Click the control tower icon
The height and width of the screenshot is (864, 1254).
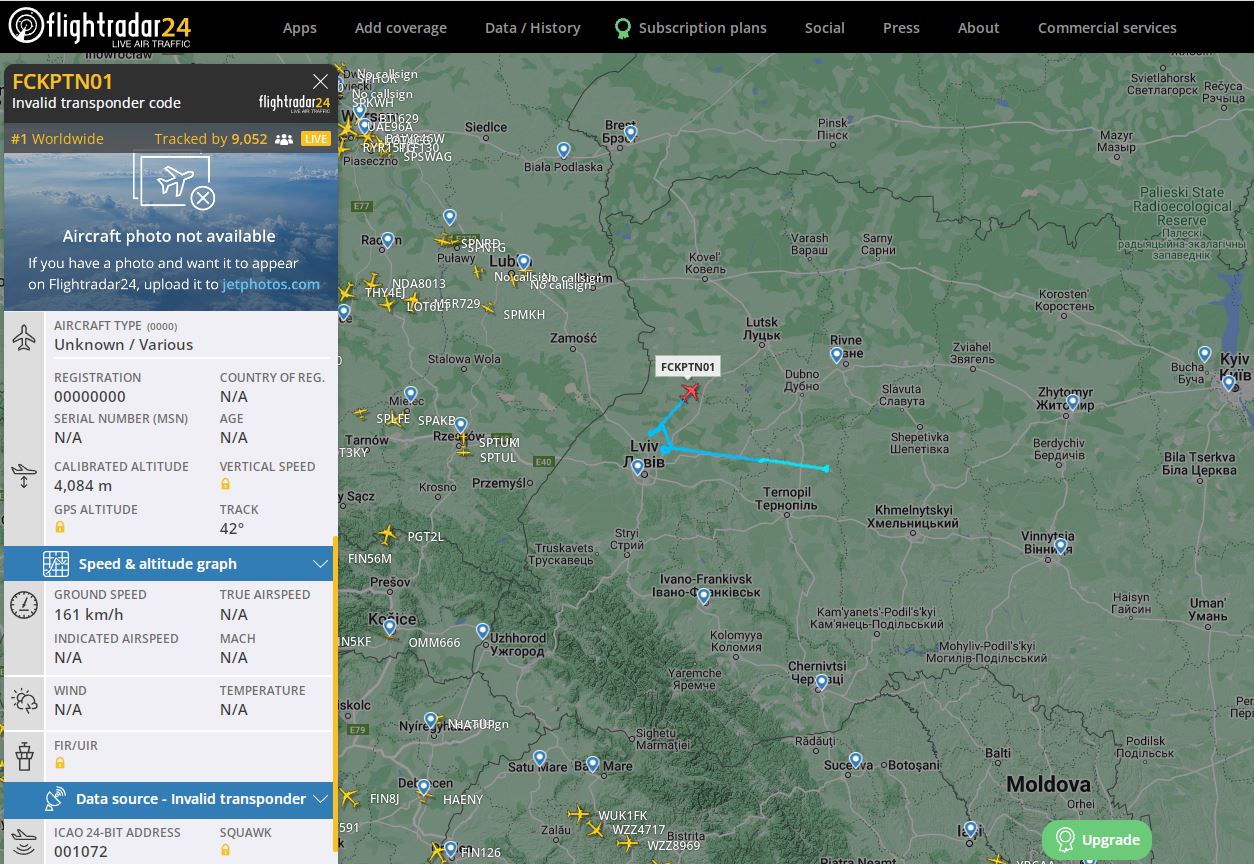pyautogui.click(x=25, y=755)
